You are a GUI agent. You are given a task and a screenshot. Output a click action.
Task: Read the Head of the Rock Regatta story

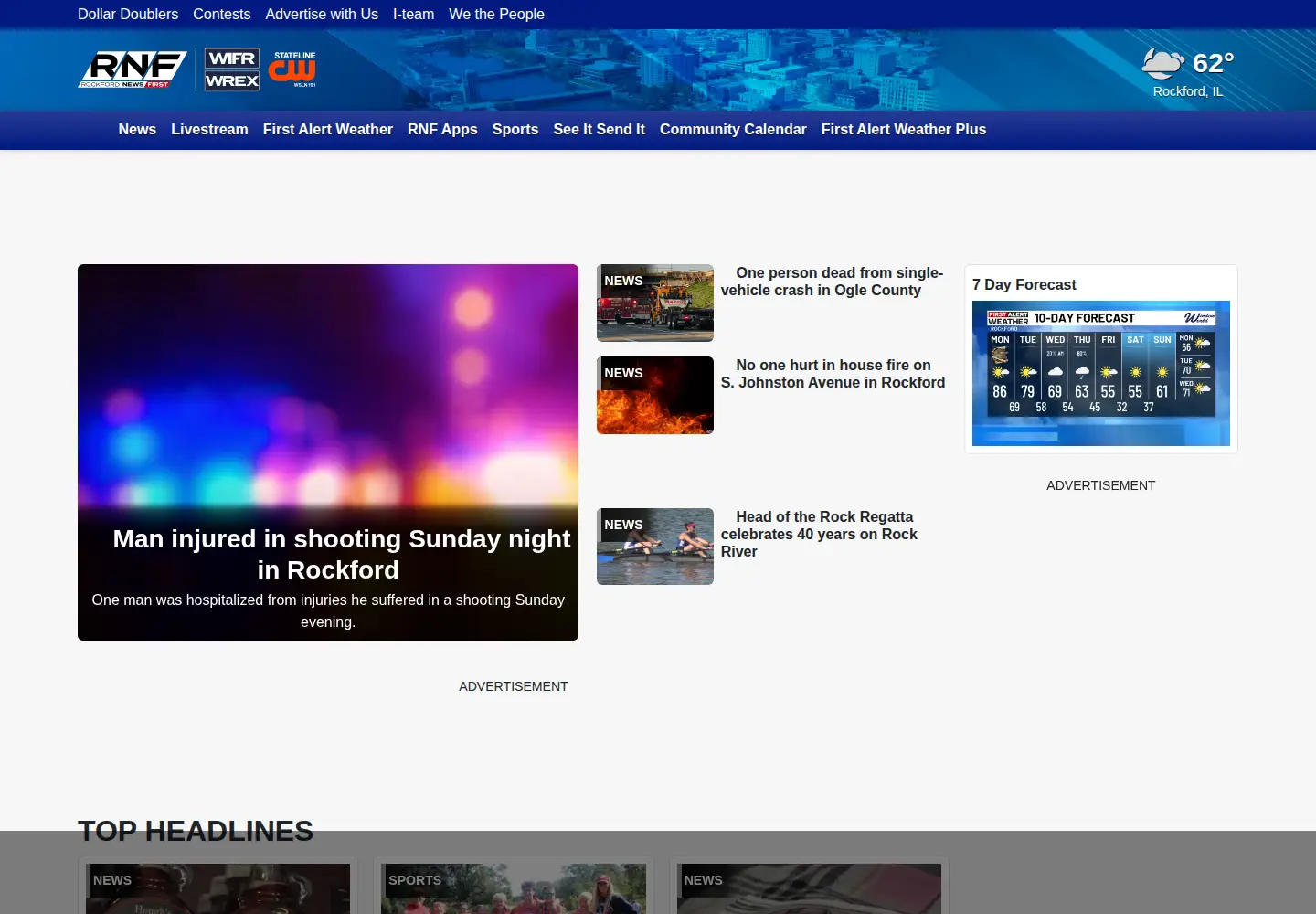pyautogui.click(x=819, y=534)
